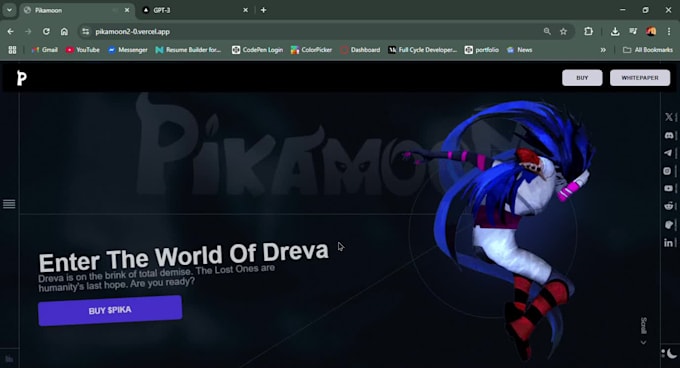Open the YouTube icon in the right sidebar
Screen dimensions: 680x368
[668, 189]
